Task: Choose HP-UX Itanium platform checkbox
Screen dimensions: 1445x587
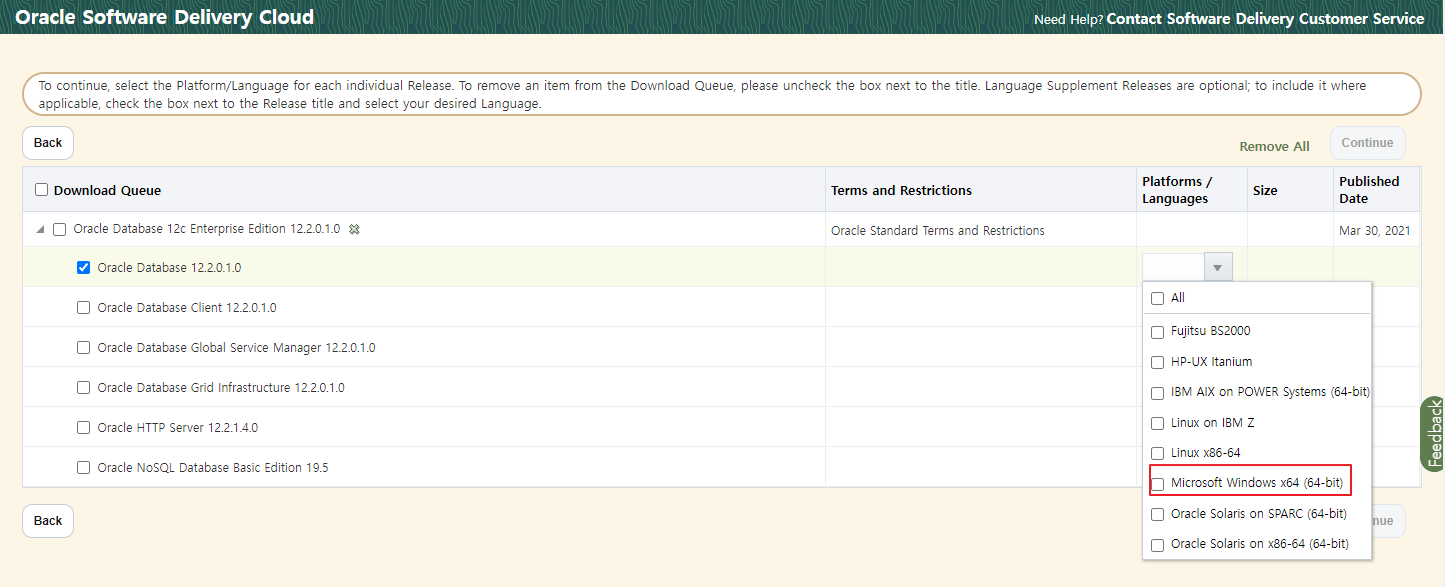Action: [x=1158, y=362]
